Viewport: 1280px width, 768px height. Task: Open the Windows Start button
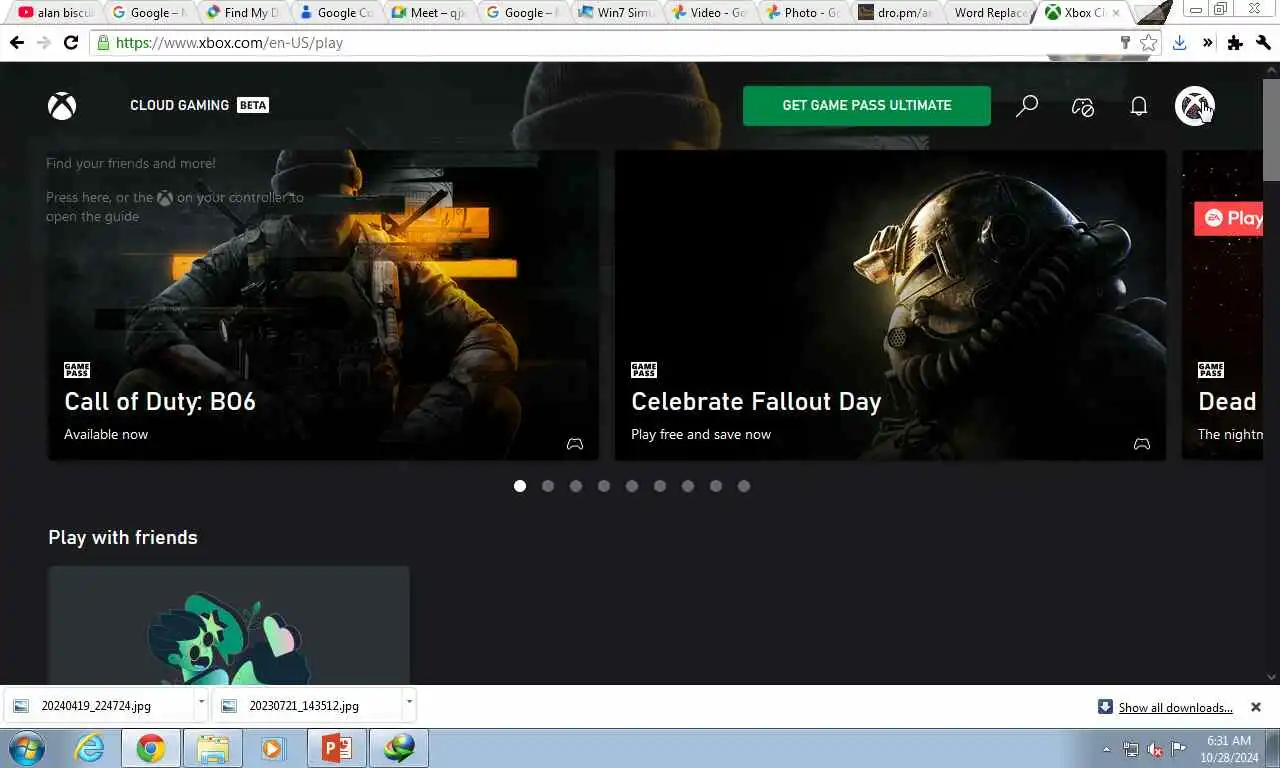point(27,748)
